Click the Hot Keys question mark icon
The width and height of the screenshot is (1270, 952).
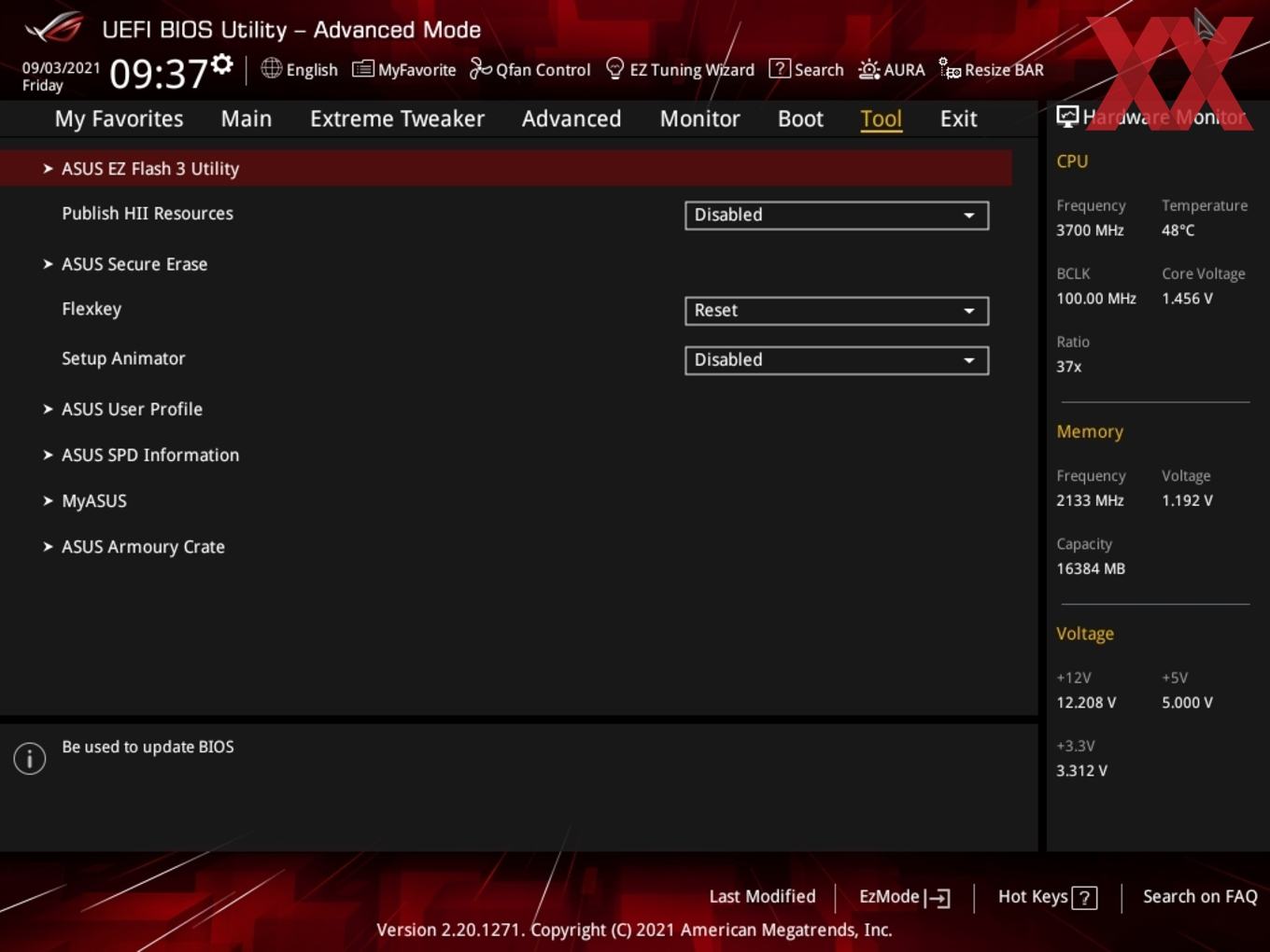pos(1084,898)
